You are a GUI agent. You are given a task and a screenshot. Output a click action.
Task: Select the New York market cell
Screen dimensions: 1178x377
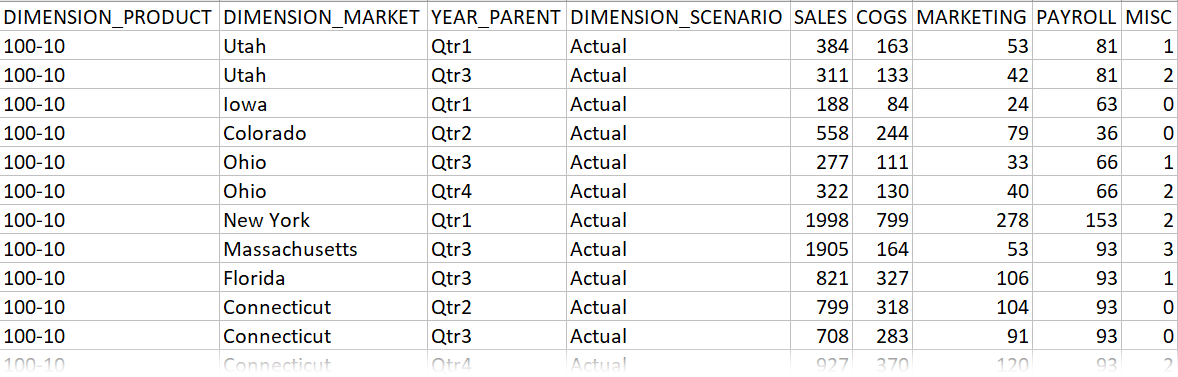point(323,220)
